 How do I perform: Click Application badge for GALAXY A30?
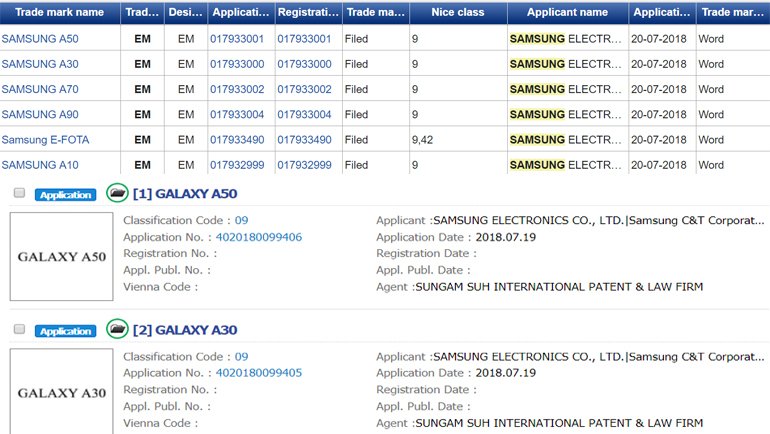click(x=65, y=331)
